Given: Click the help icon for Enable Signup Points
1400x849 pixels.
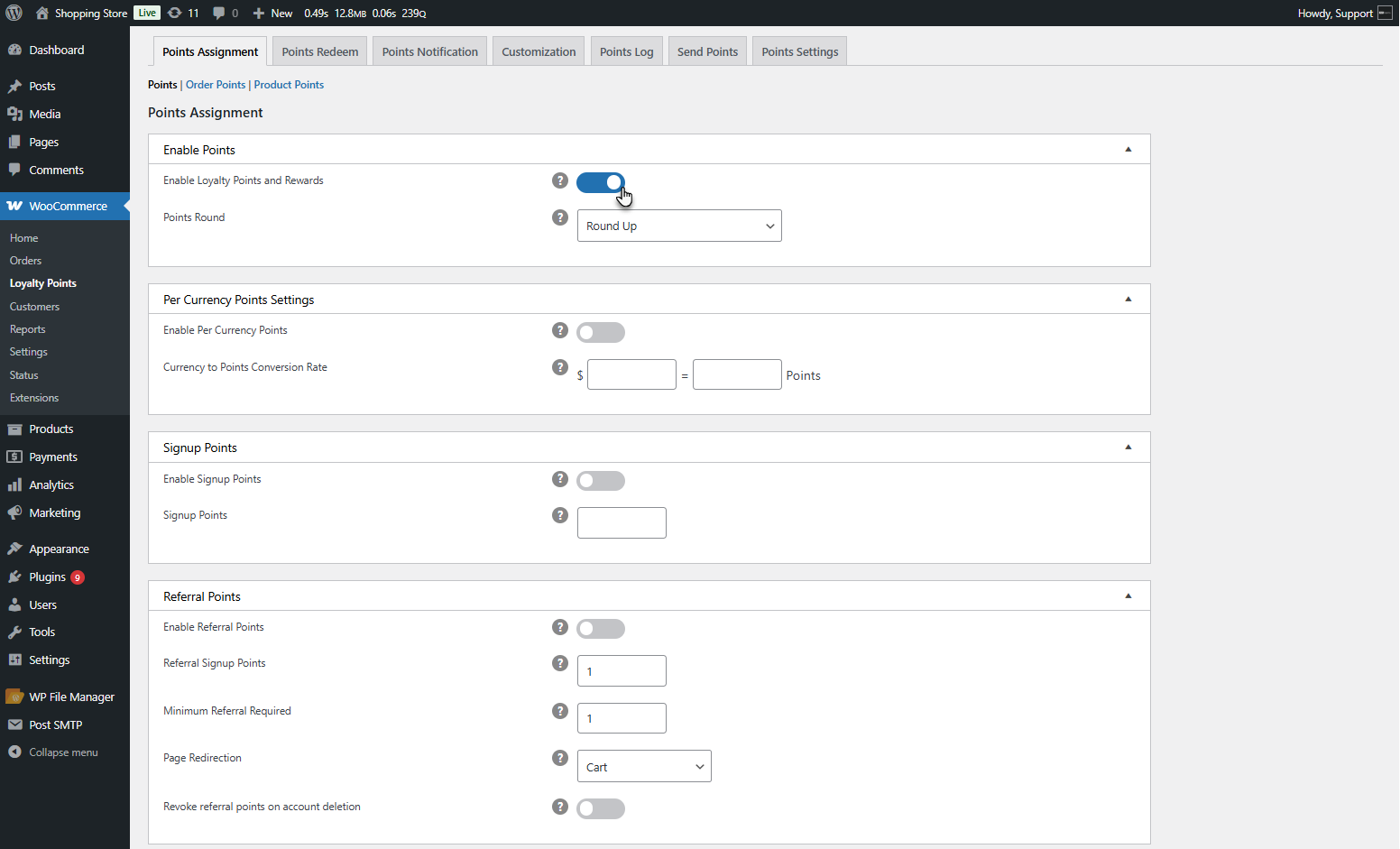Looking at the screenshot, I should click(x=560, y=479).
